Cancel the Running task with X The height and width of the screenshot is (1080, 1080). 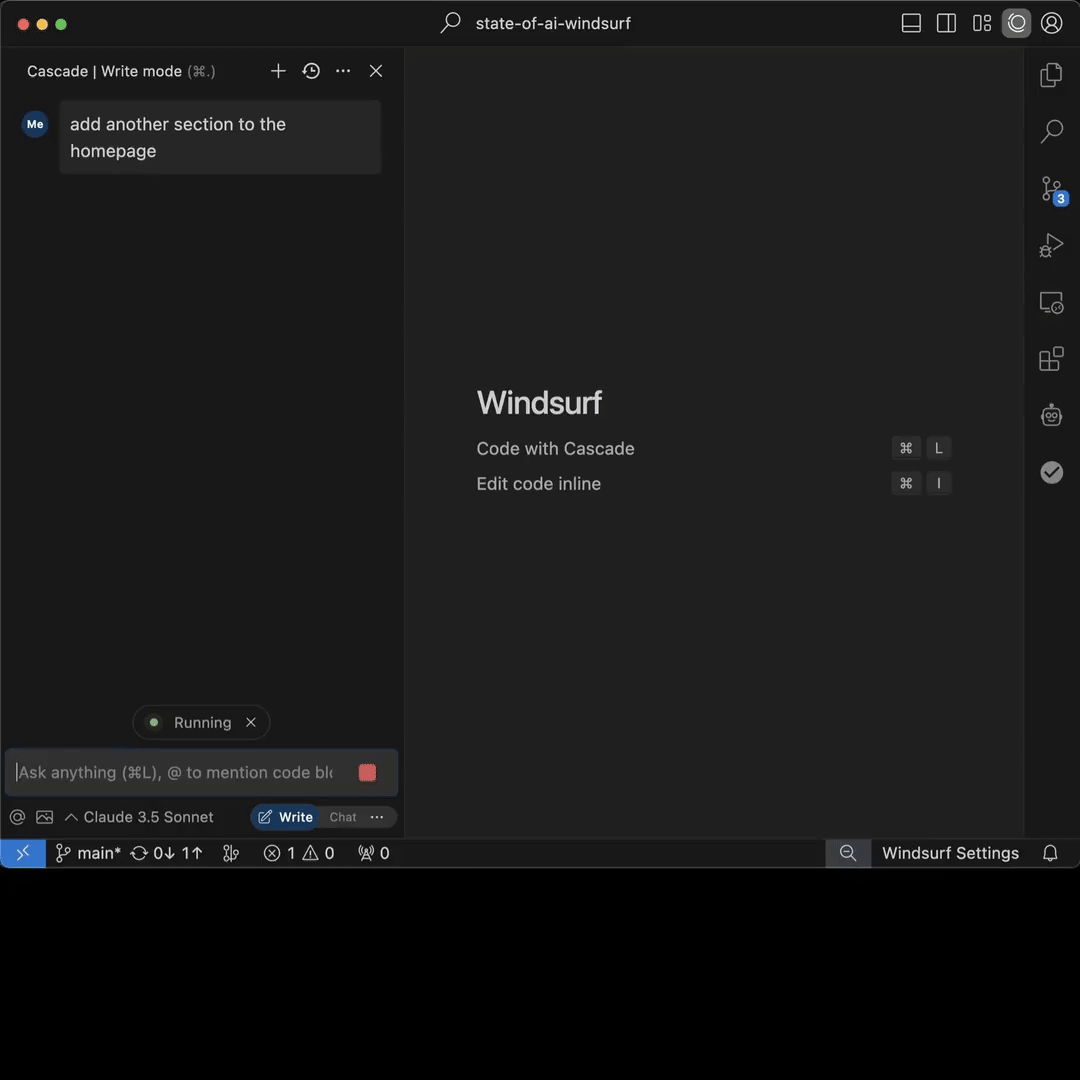(251, 722)
